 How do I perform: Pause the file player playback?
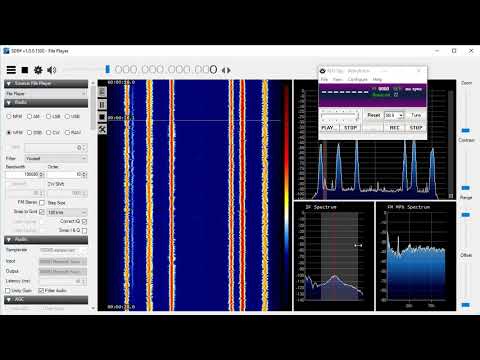(102, 105)
